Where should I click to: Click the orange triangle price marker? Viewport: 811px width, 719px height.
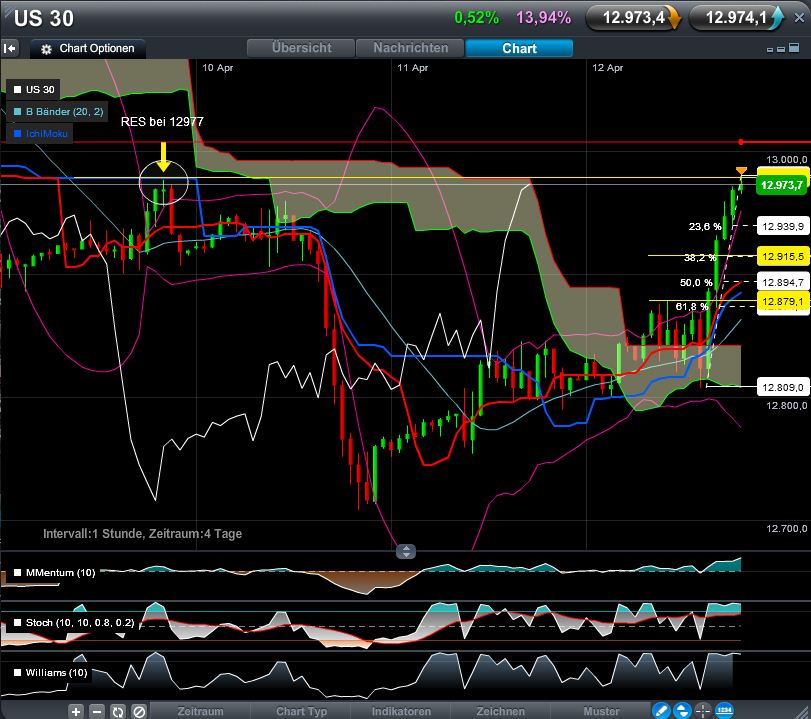(741, 171)
